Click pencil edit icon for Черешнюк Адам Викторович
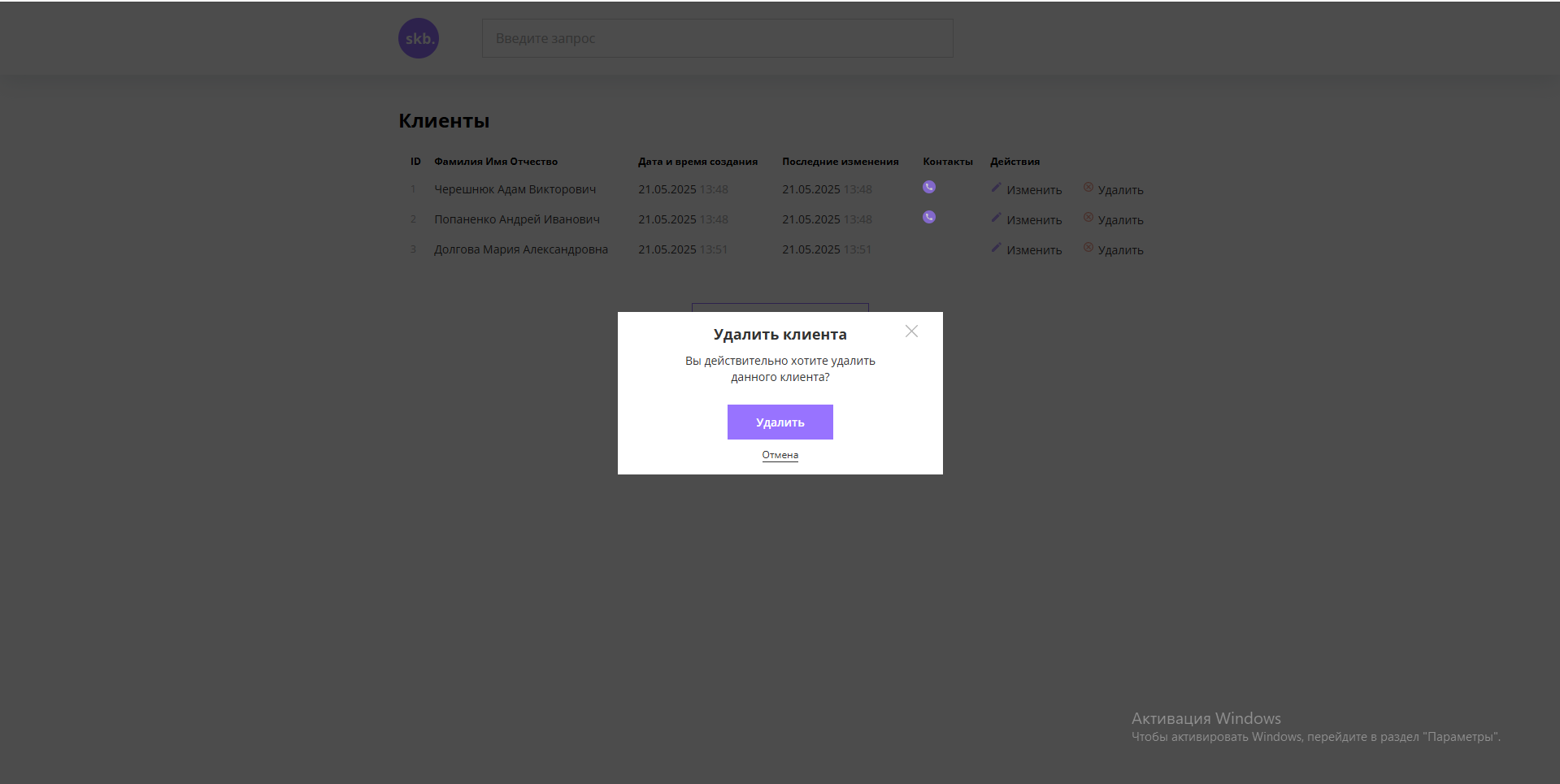This screenshot has height=784, width=1560. point(996,188)
